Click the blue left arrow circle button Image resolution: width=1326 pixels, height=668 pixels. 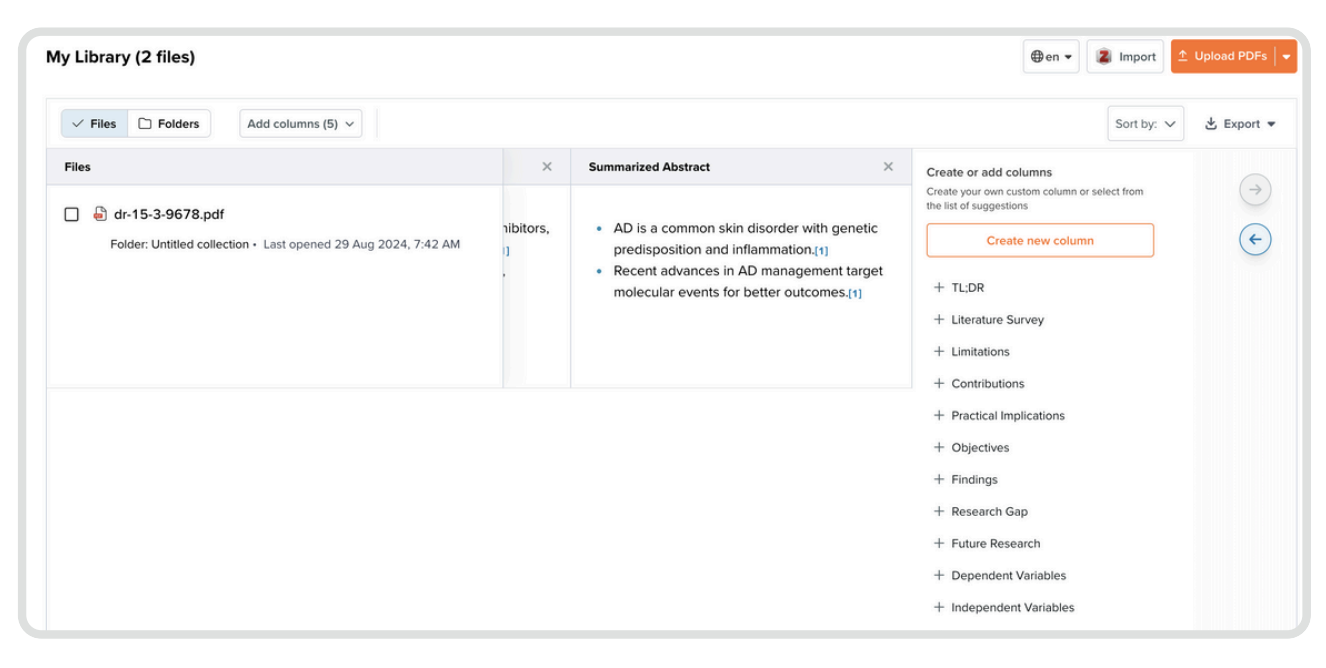pos(1255,240)
